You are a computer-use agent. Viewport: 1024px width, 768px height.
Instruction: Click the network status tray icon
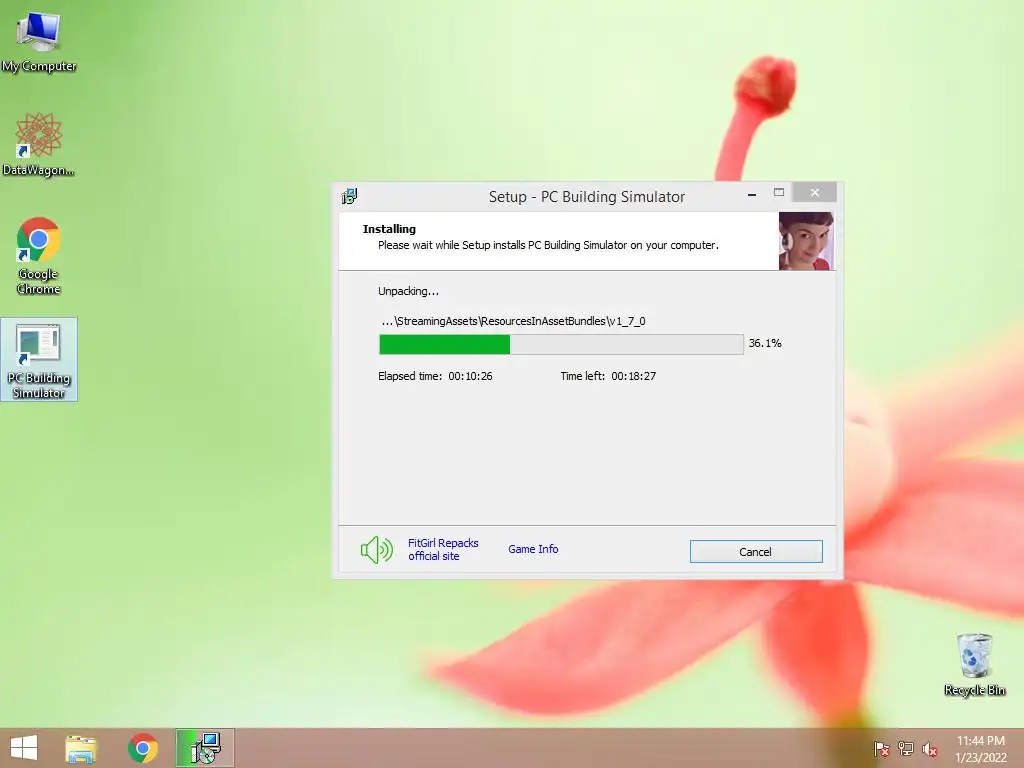(x=905, y=749)
